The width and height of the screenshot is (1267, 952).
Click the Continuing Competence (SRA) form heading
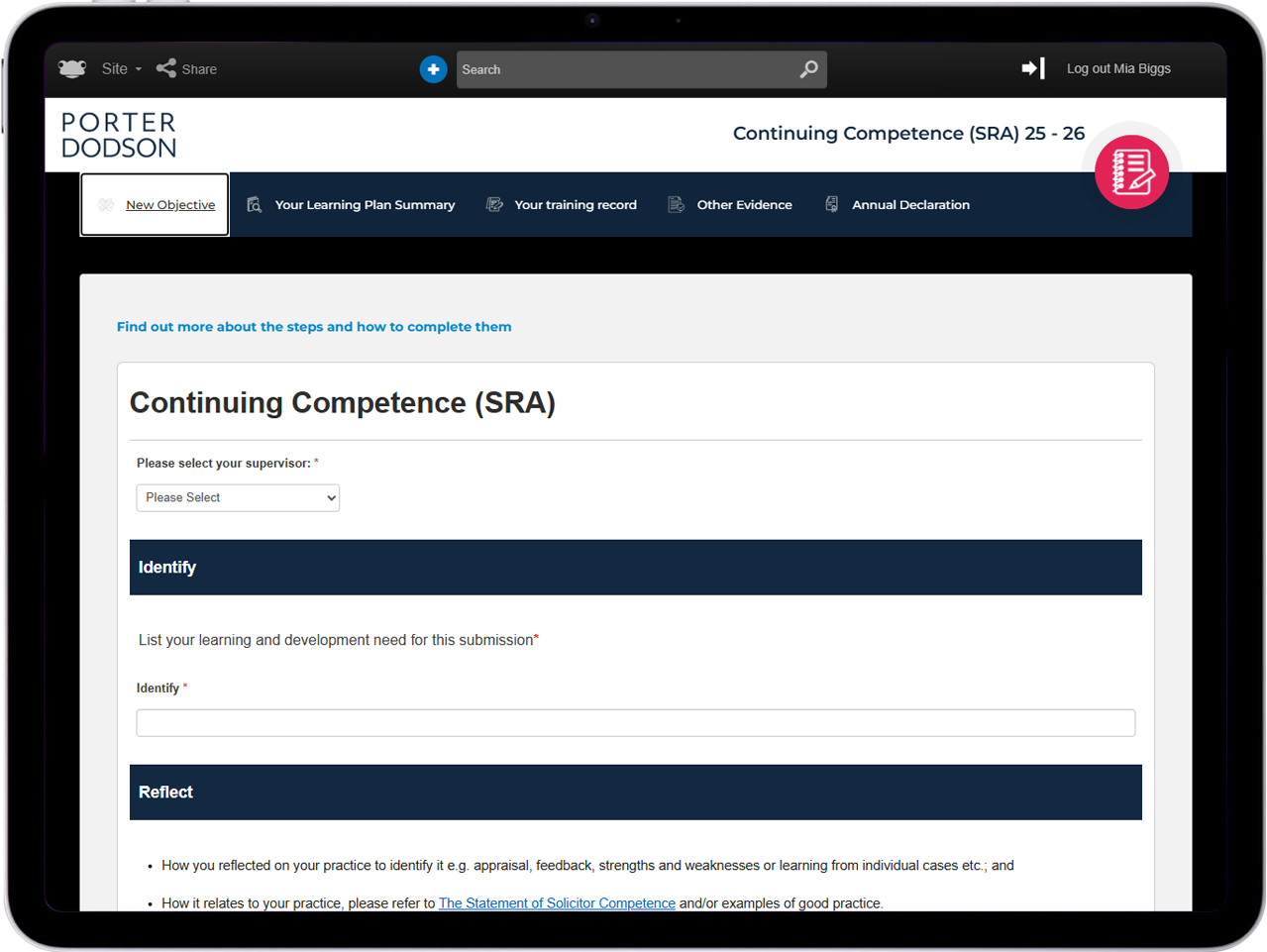pos(343,403)
